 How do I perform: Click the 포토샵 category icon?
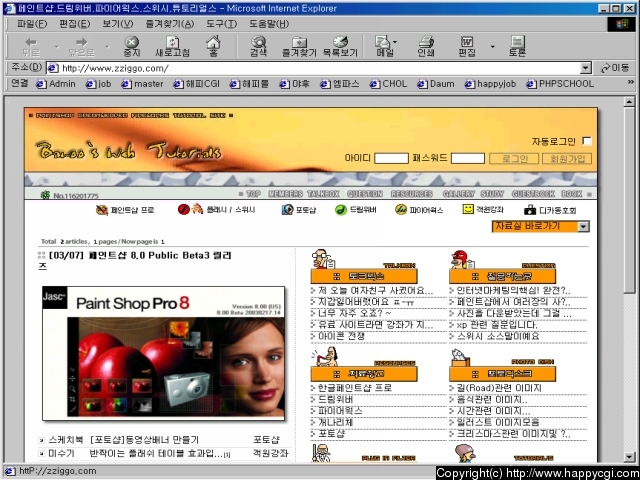click(287, 210)
